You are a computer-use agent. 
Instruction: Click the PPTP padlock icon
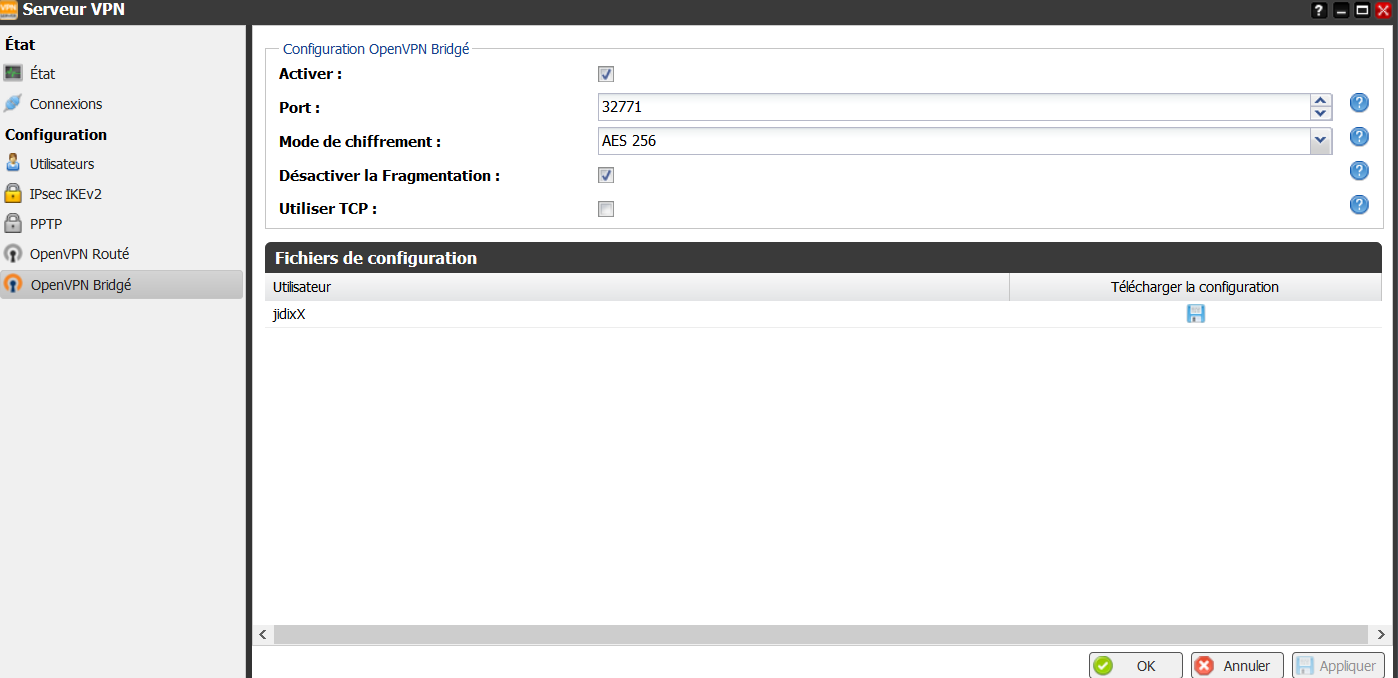point(13,223)
